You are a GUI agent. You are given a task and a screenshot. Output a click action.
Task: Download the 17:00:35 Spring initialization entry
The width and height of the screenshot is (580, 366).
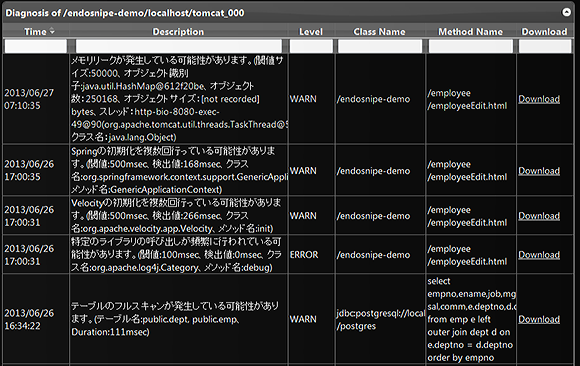pos(539,171)
